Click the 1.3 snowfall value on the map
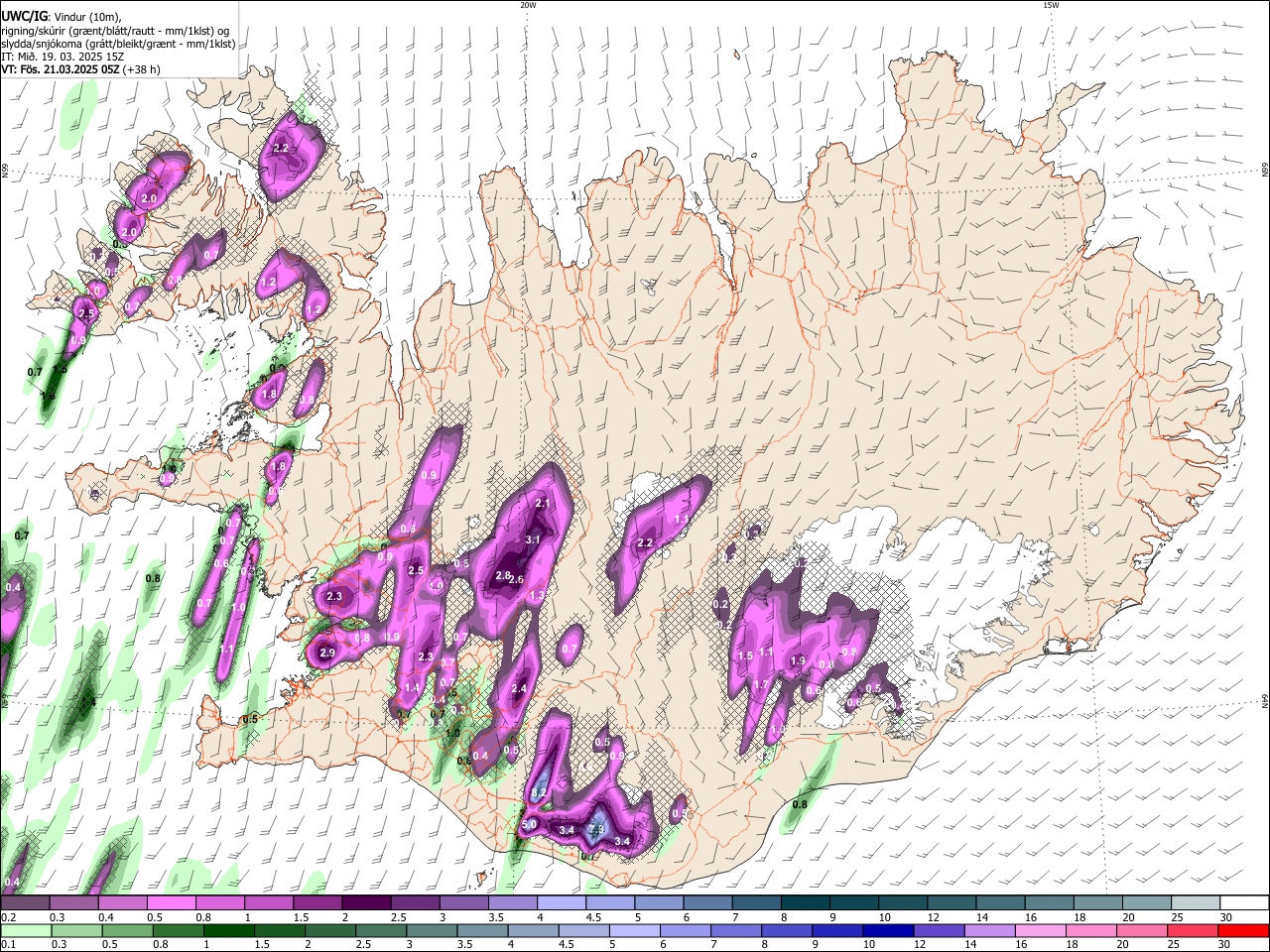Screen dimensions: 1270x952 tap(537, 595)
